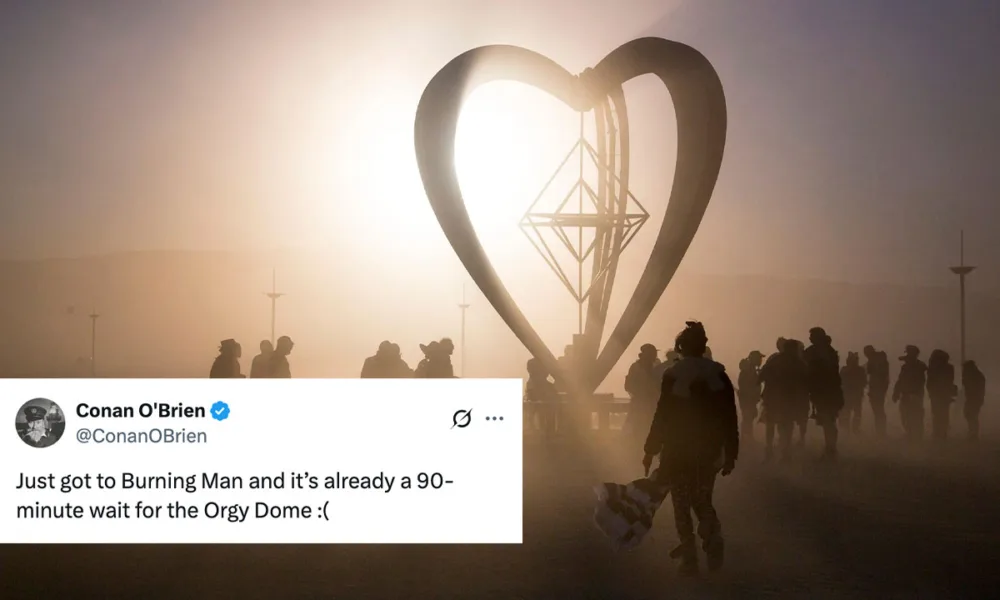Open the @ConanOBrien handle link

142,436
